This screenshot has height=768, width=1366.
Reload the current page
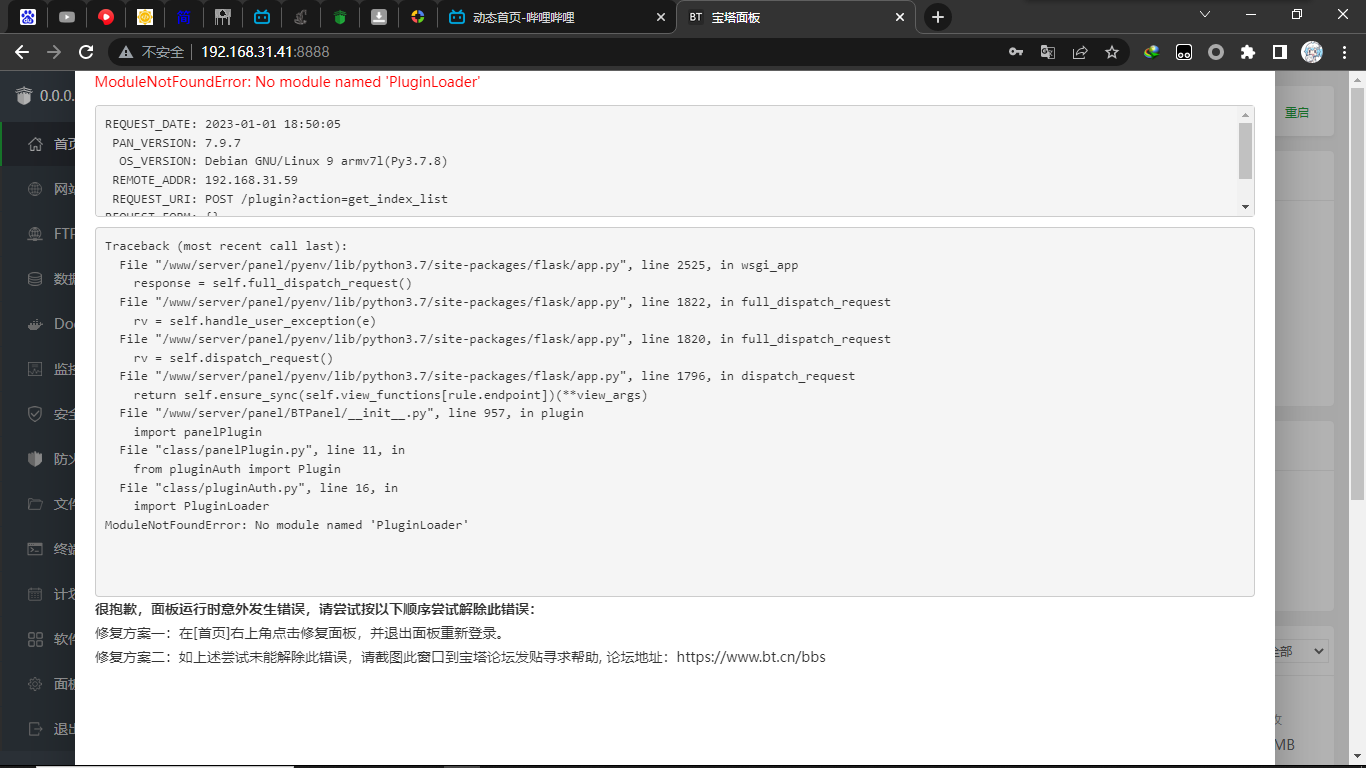tap(86, 52)
